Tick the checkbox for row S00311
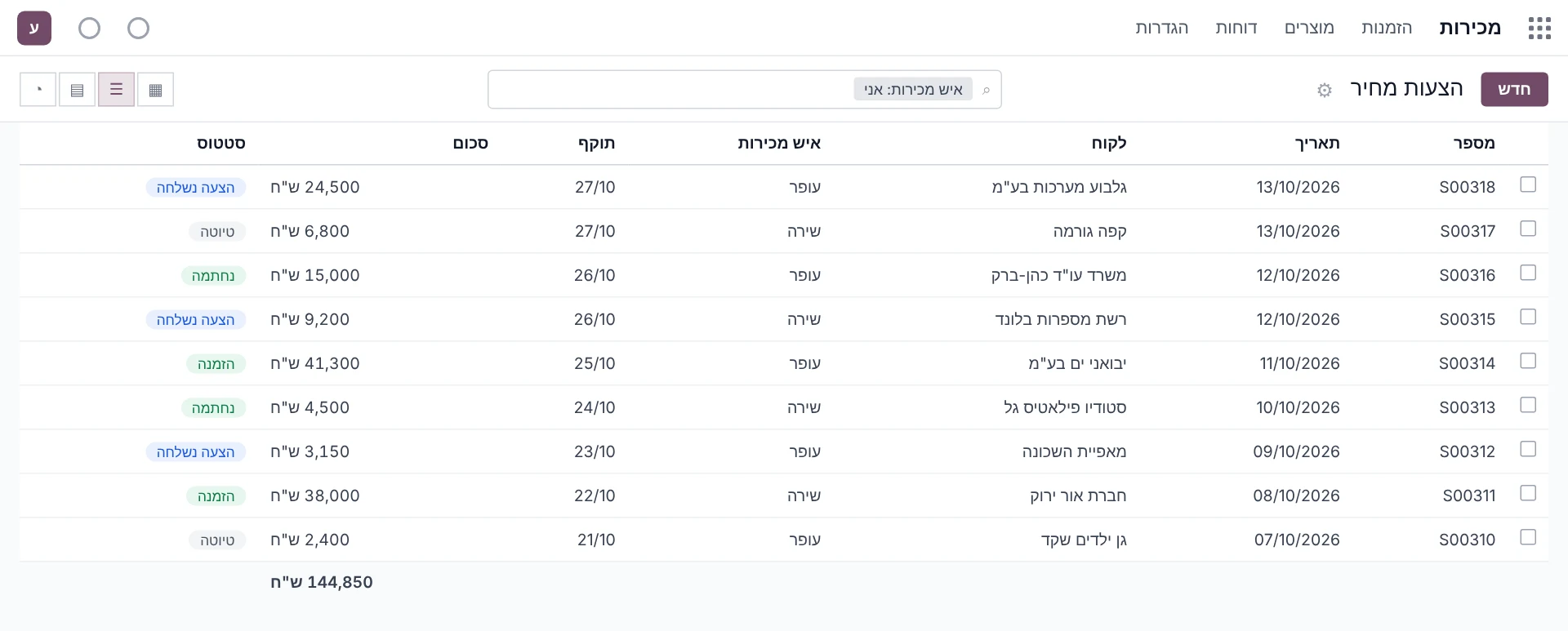 pyautogui.click(x=1528, y=493)
